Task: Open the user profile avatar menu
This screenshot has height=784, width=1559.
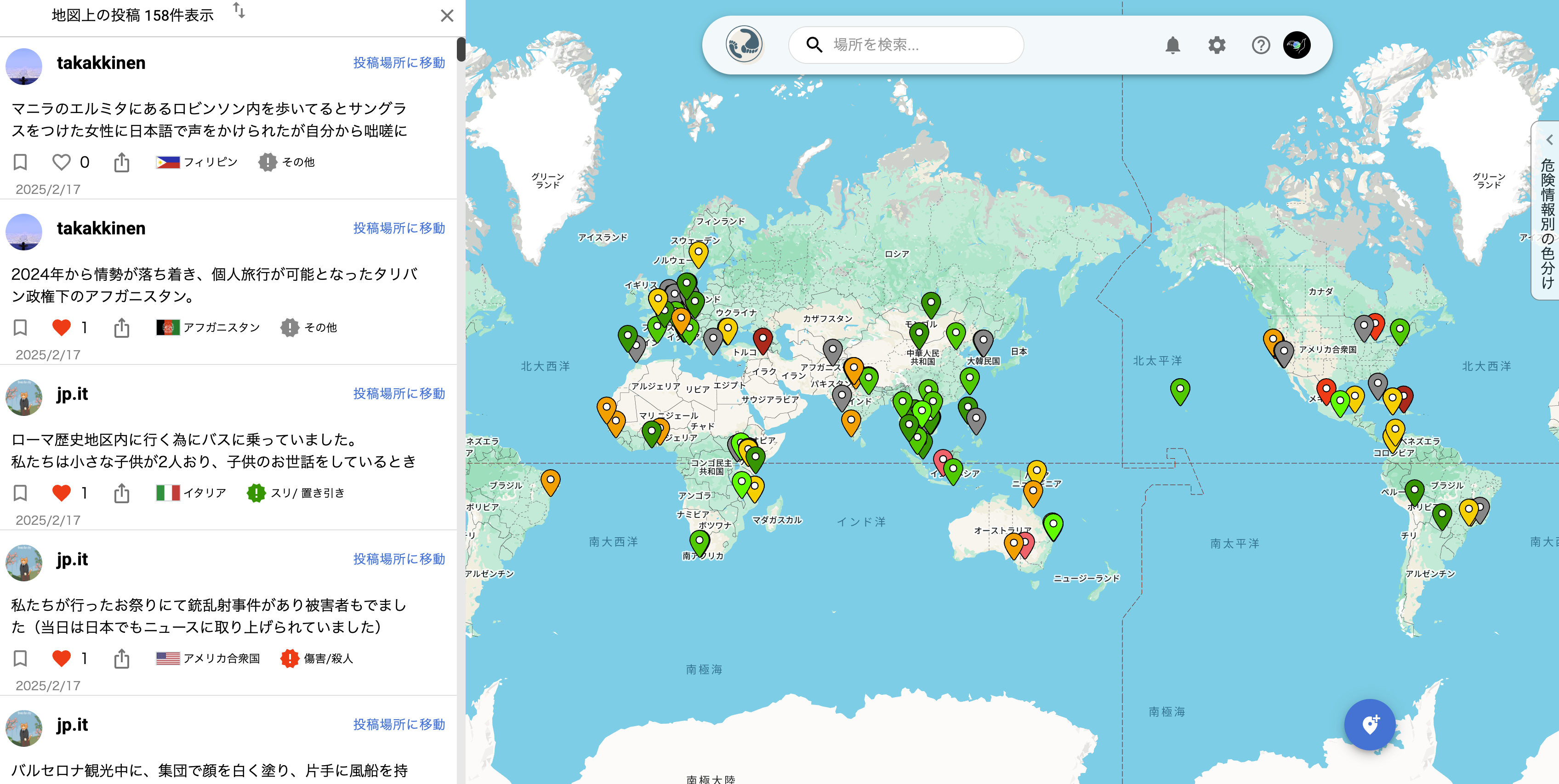Action: [1297, 45]
